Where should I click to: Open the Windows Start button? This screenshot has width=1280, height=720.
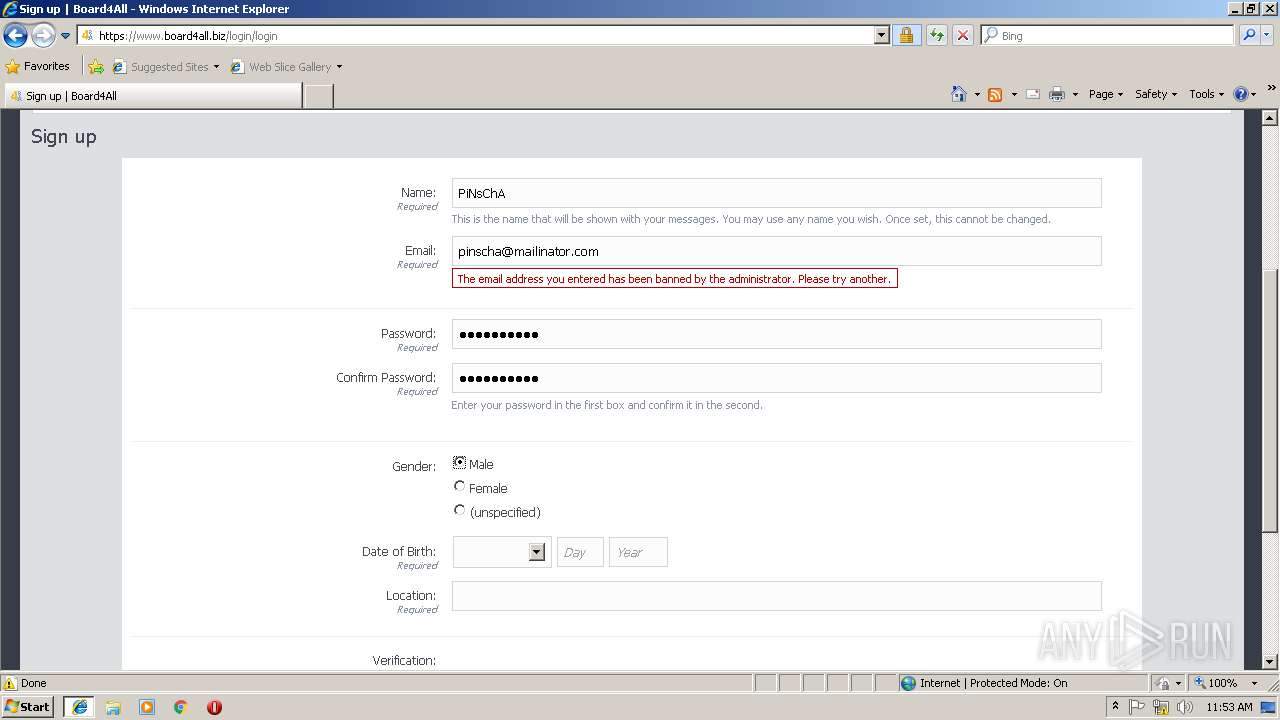(27, 706)
